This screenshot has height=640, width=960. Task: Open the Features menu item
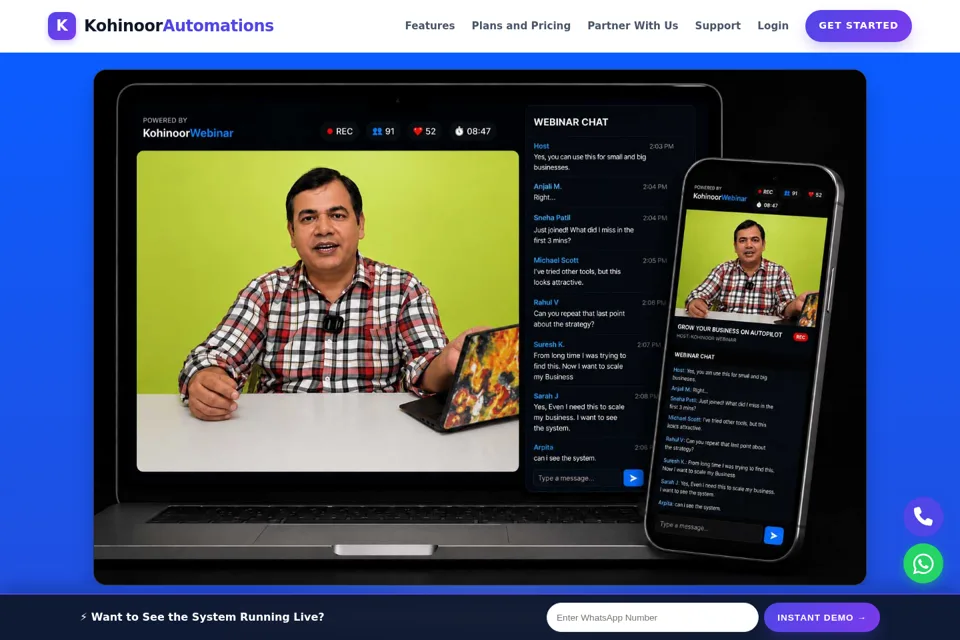pyautogui.click(x=430, y=26)
